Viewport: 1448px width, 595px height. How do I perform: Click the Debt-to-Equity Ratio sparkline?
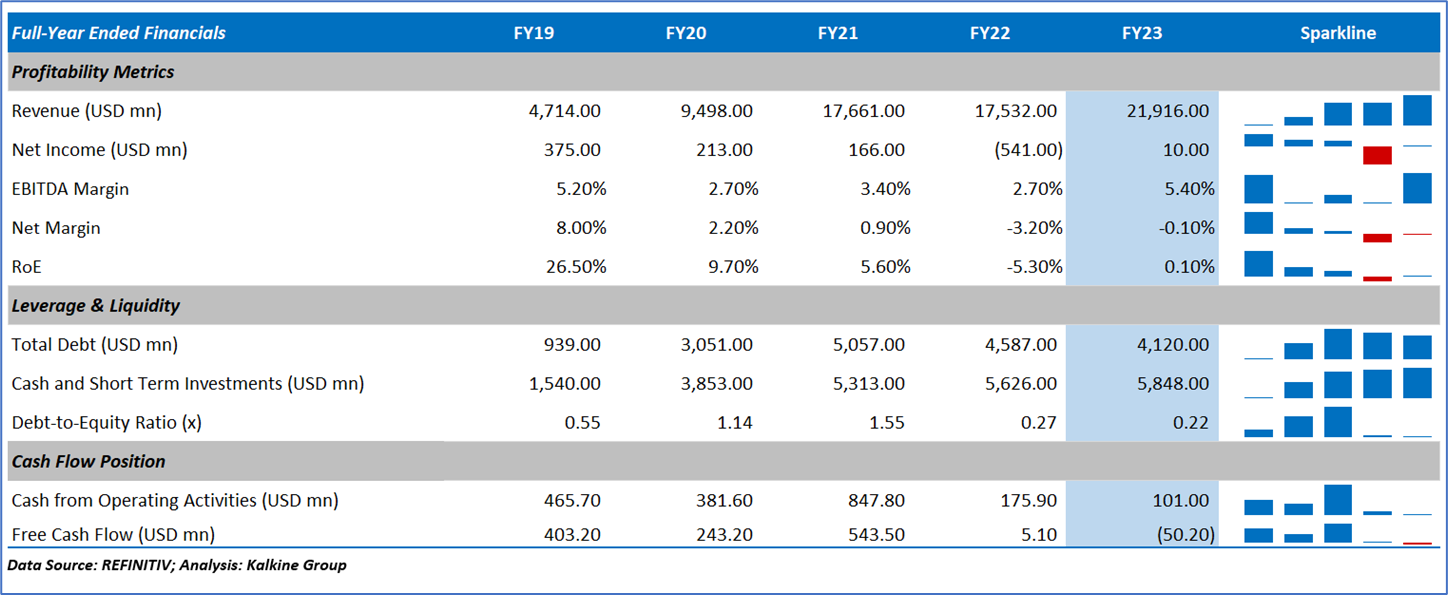coord(1337,422)
